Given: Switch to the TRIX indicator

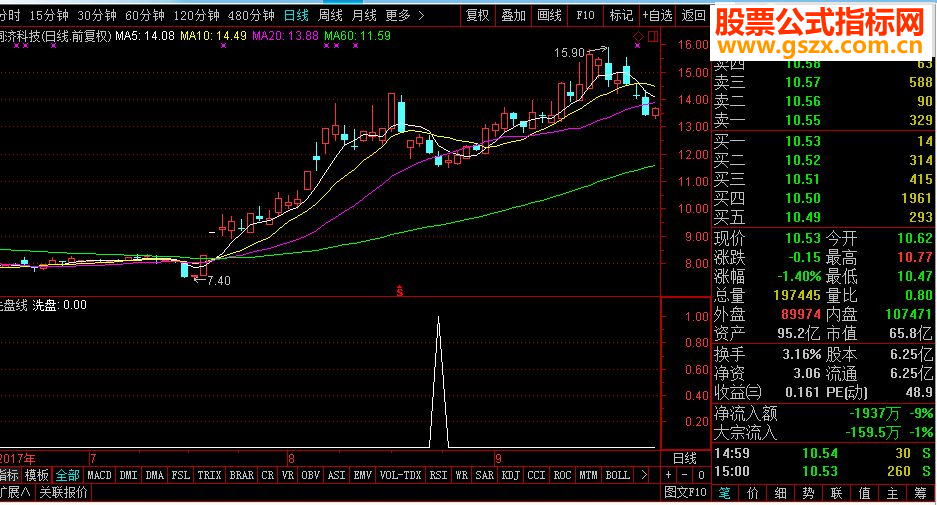Looking at the screenshot, I should pos(209,476).
